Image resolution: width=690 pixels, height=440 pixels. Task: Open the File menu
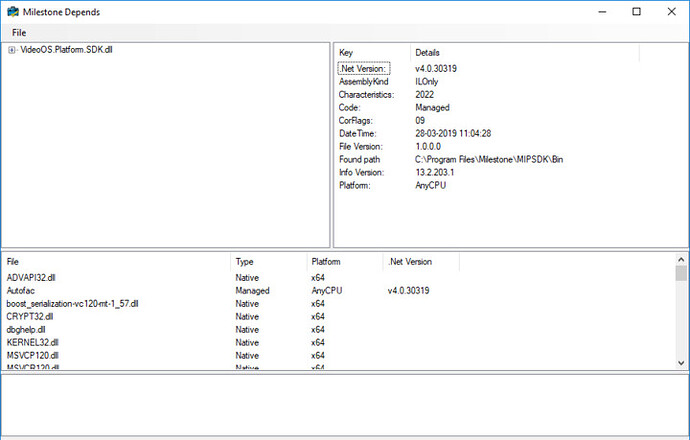[x=19, y=33]
